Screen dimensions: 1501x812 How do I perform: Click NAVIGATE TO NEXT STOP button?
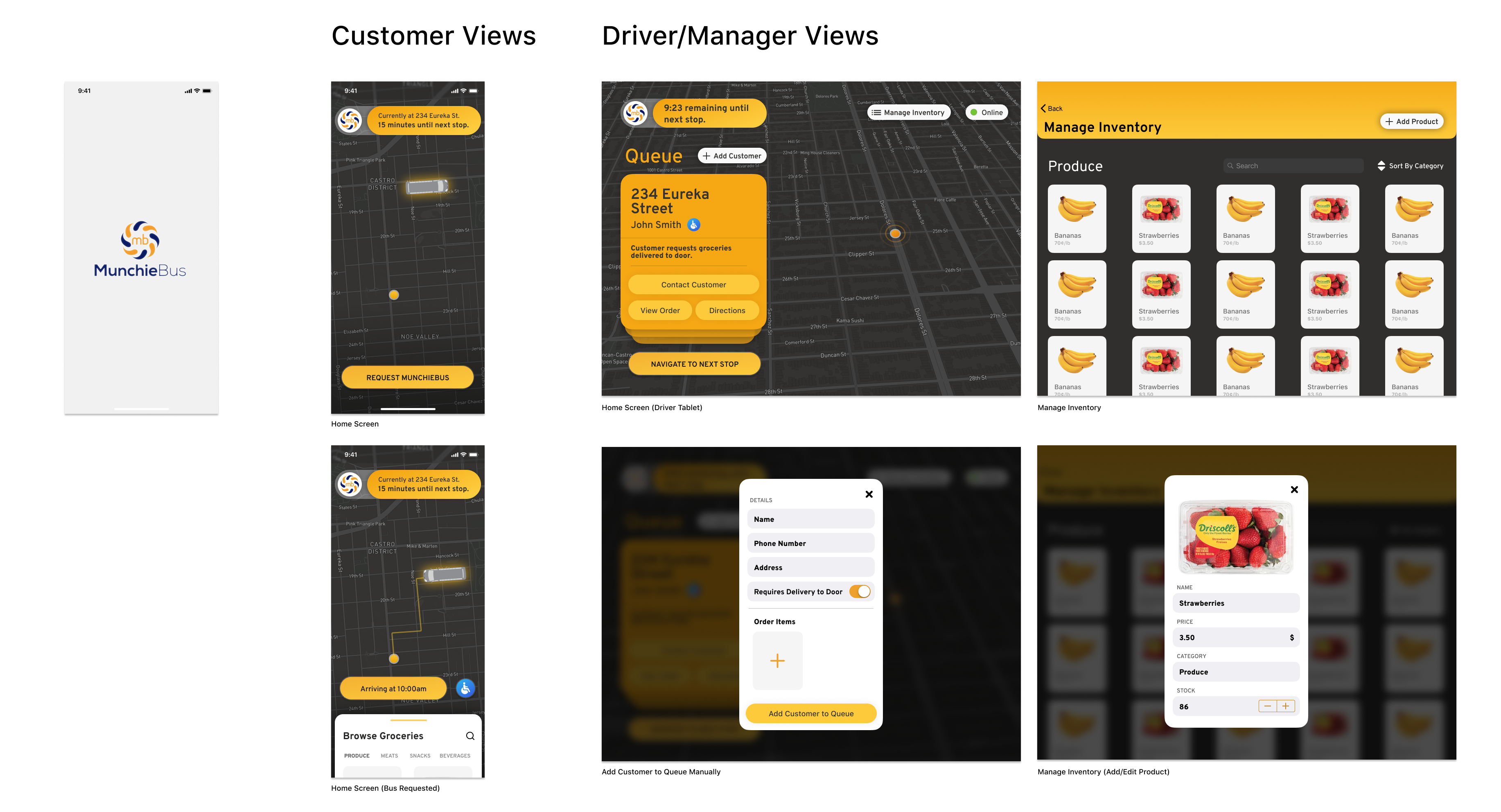(695, 364)
